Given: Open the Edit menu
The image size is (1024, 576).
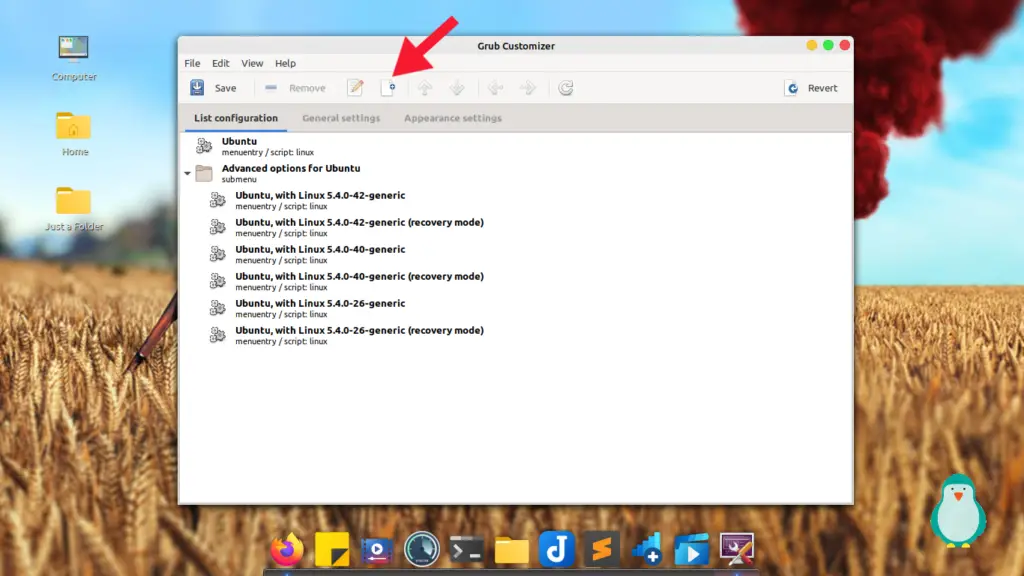Looking at the screenshot, I should [x=221, y=63].
